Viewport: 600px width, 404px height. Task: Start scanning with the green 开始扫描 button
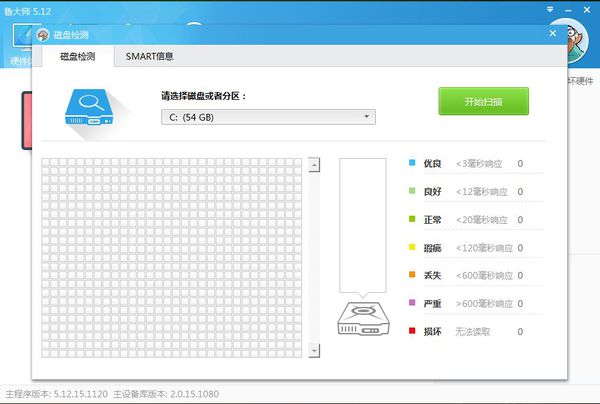484,101
